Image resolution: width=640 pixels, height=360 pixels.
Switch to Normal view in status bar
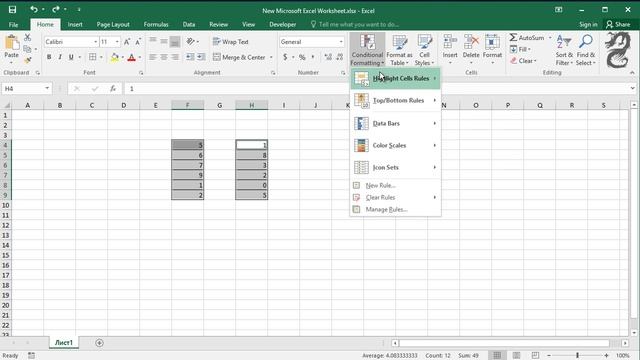(497, 356)
